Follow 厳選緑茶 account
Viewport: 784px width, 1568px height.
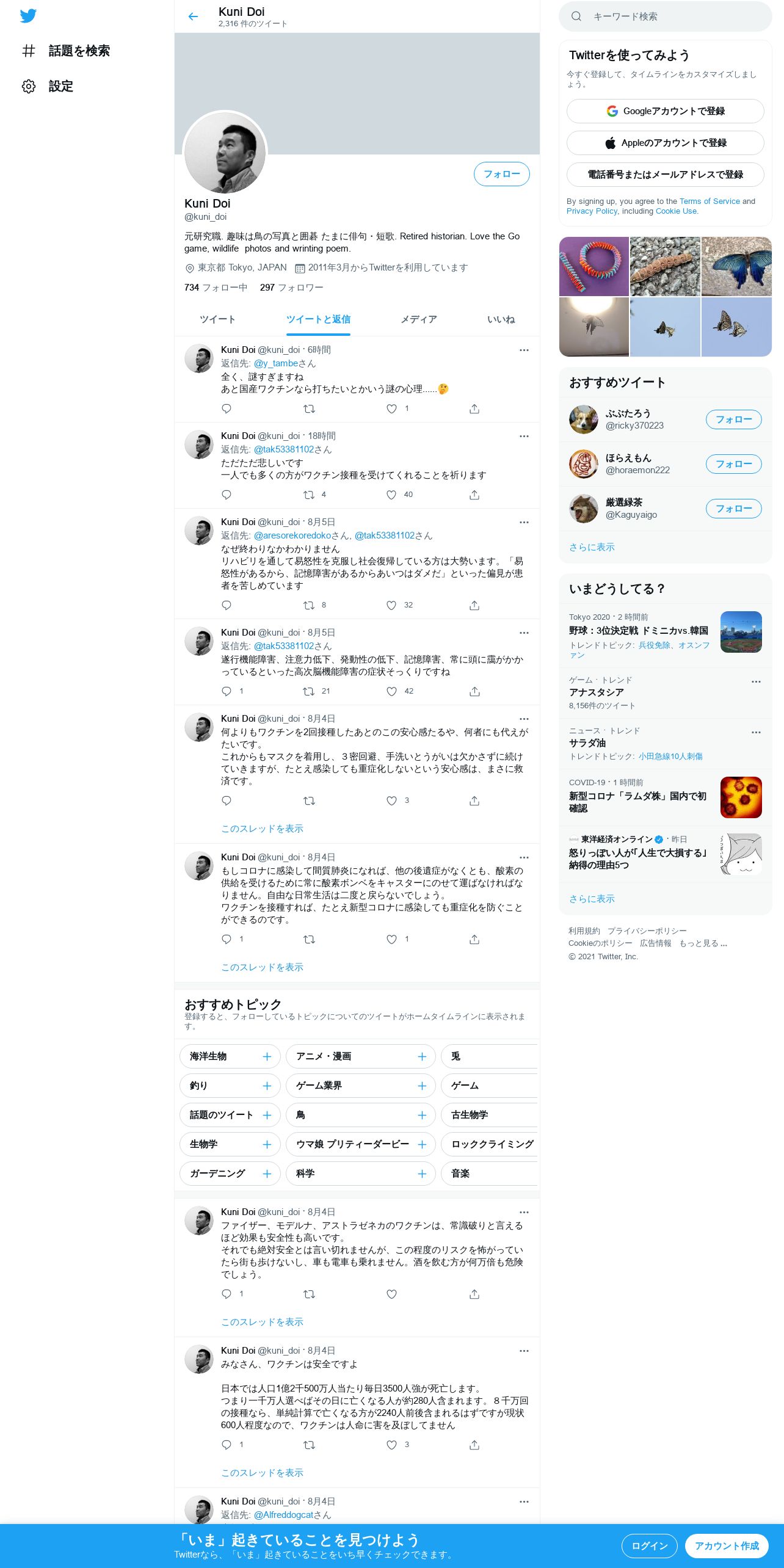tap(734, 509)
